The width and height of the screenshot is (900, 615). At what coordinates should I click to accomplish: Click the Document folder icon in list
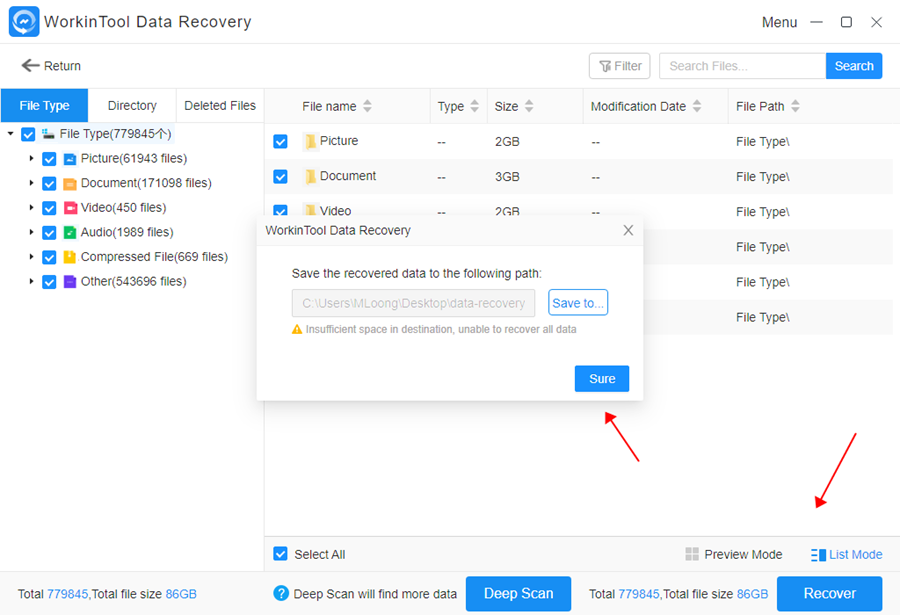pyautogui.click(x=310, y=176)
